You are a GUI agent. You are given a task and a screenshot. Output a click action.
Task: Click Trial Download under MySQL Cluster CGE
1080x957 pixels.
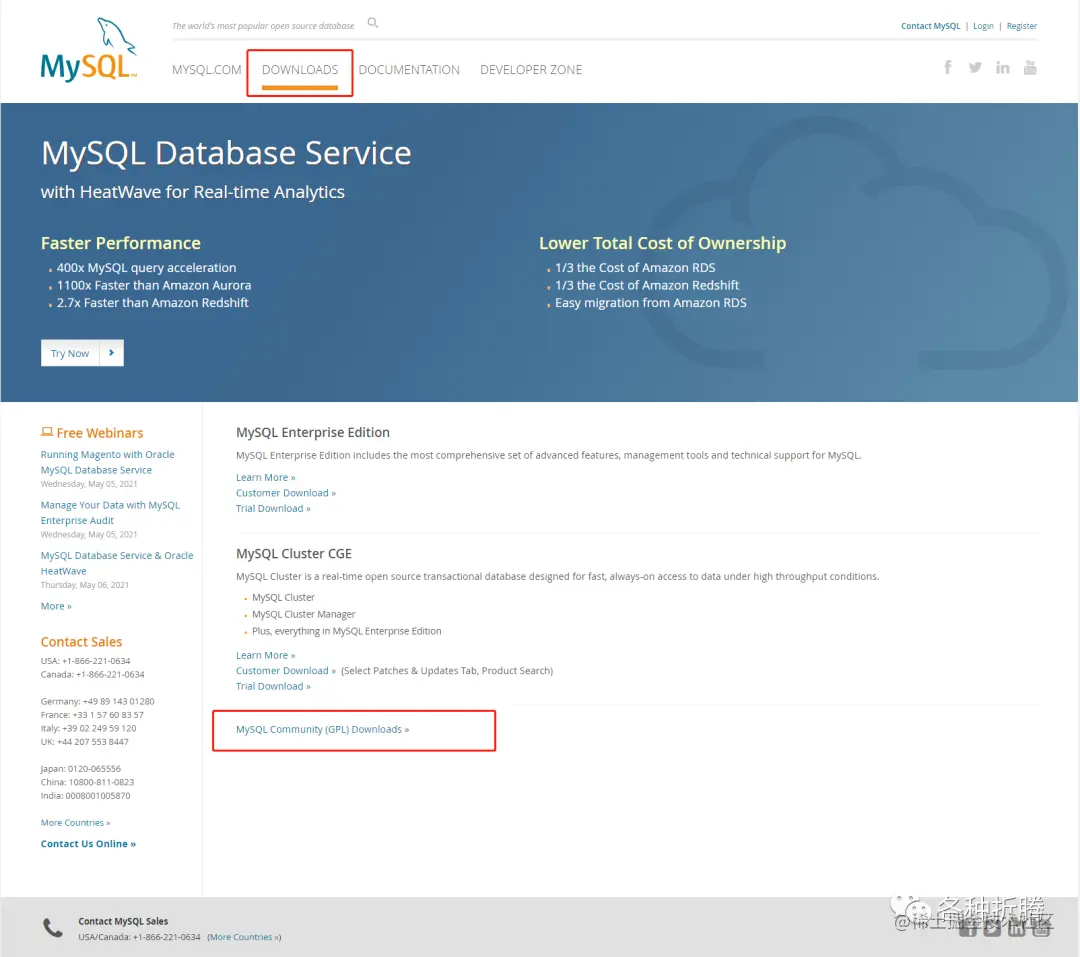point(273,686)
